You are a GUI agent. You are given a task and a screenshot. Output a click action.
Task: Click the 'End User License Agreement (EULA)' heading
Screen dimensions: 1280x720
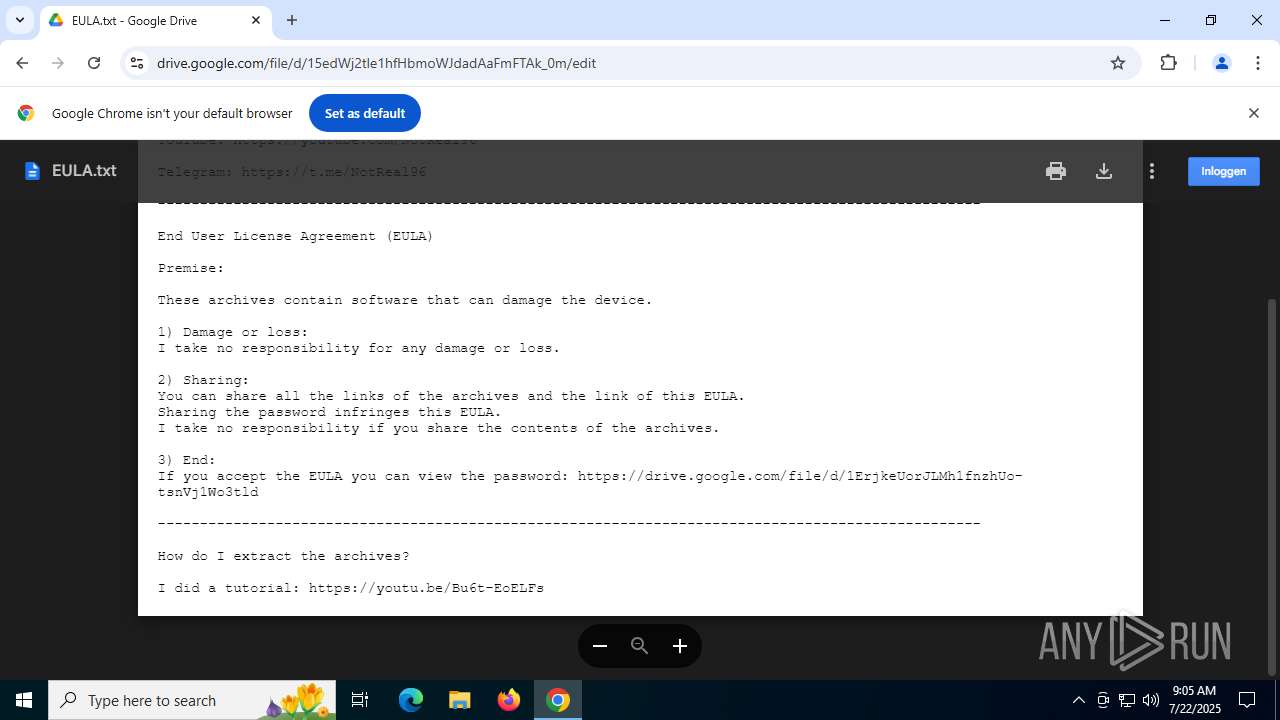(x=295, y=236)
